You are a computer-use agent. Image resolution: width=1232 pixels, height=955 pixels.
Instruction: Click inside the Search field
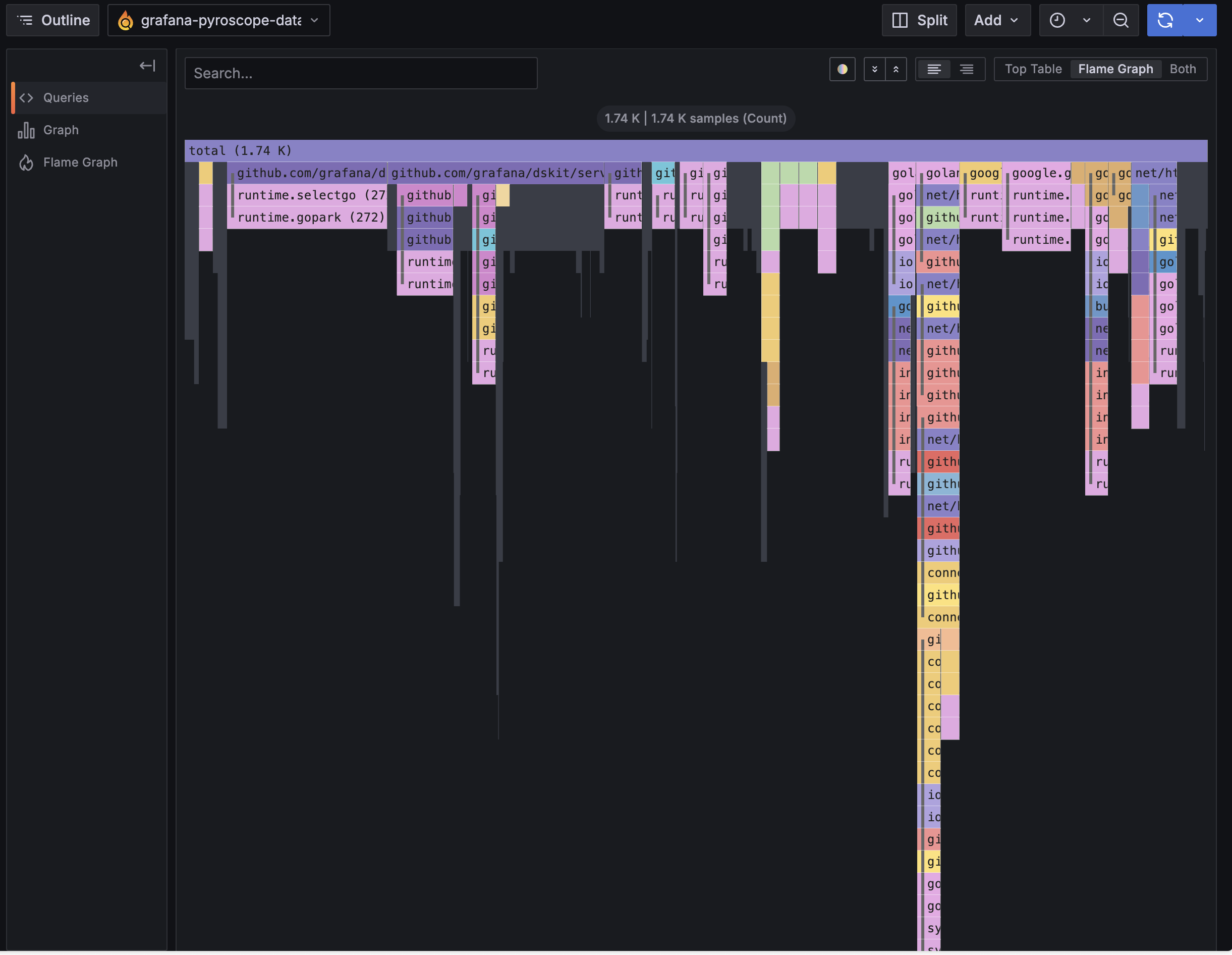click(x=360, y=73)
